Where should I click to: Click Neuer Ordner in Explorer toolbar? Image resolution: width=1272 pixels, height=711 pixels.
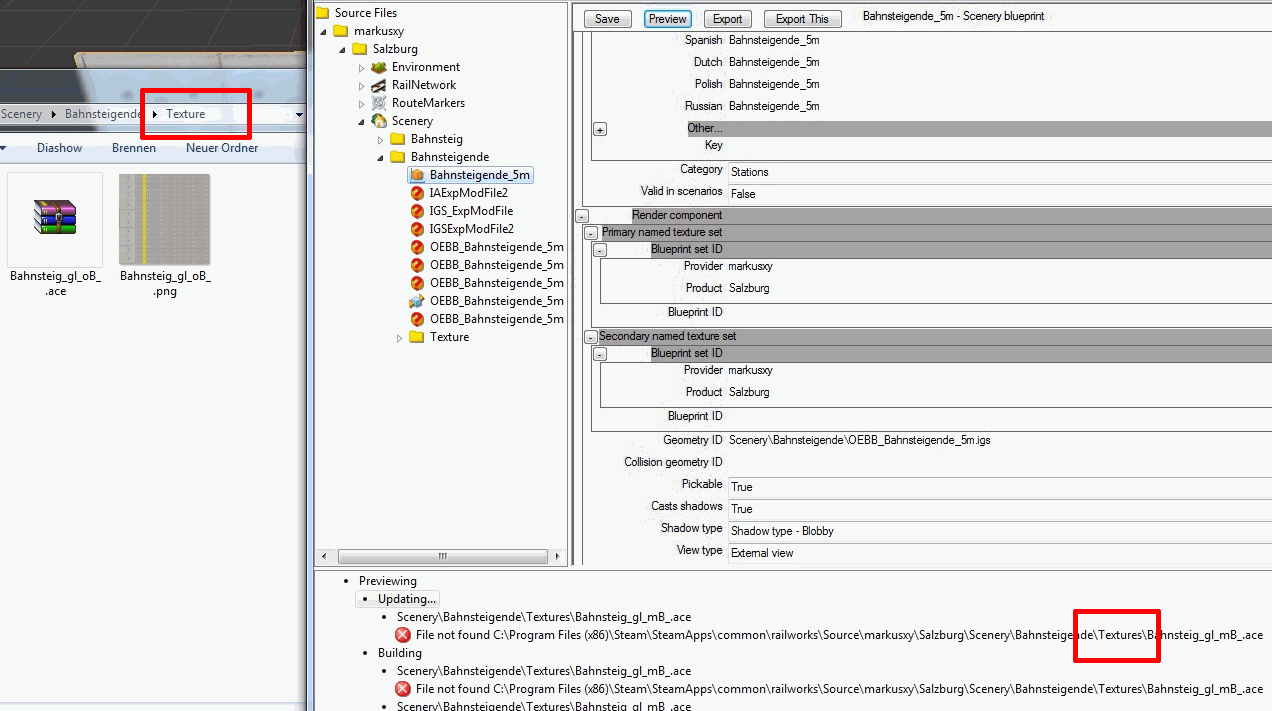point(222,148)
